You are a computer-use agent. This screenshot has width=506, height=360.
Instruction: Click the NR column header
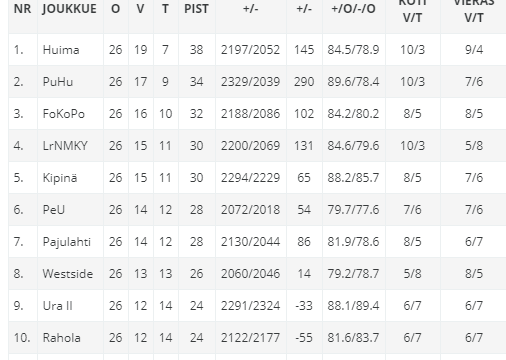point(22,9)
